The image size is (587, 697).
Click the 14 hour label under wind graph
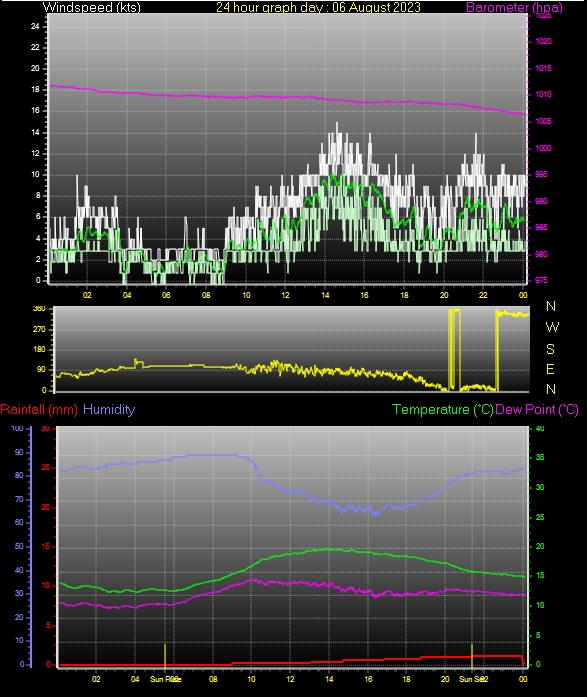pos(325,295)
